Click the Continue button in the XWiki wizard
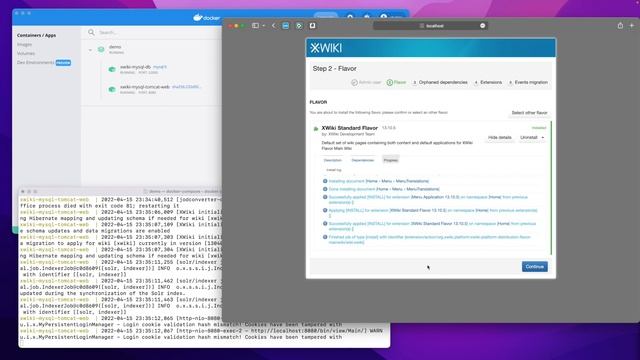The height and width of the screenshot is (360, 640). pyautogui.click(x=534, y=267)
